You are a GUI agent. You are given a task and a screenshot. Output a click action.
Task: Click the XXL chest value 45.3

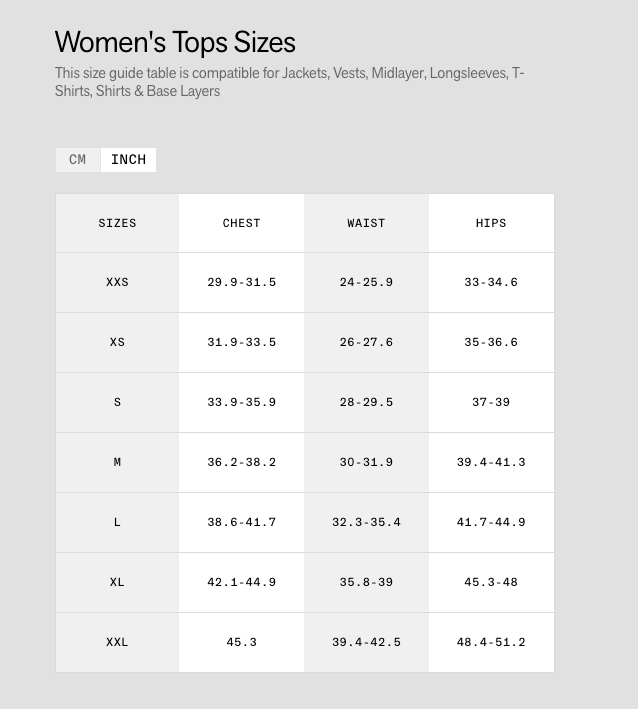(x=241, y=642)
